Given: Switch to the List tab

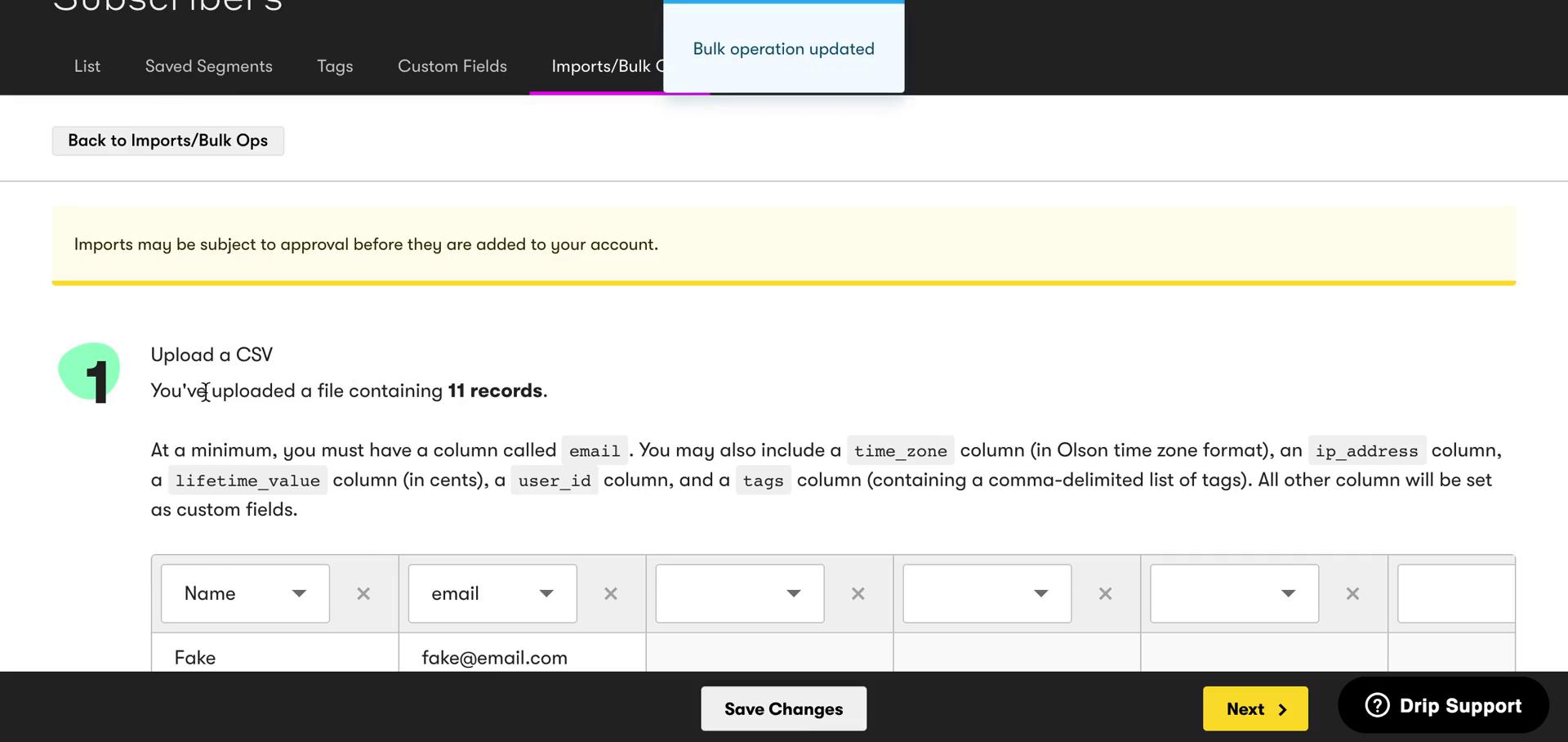Looking at the screenshot, I should tap(87, 66).
